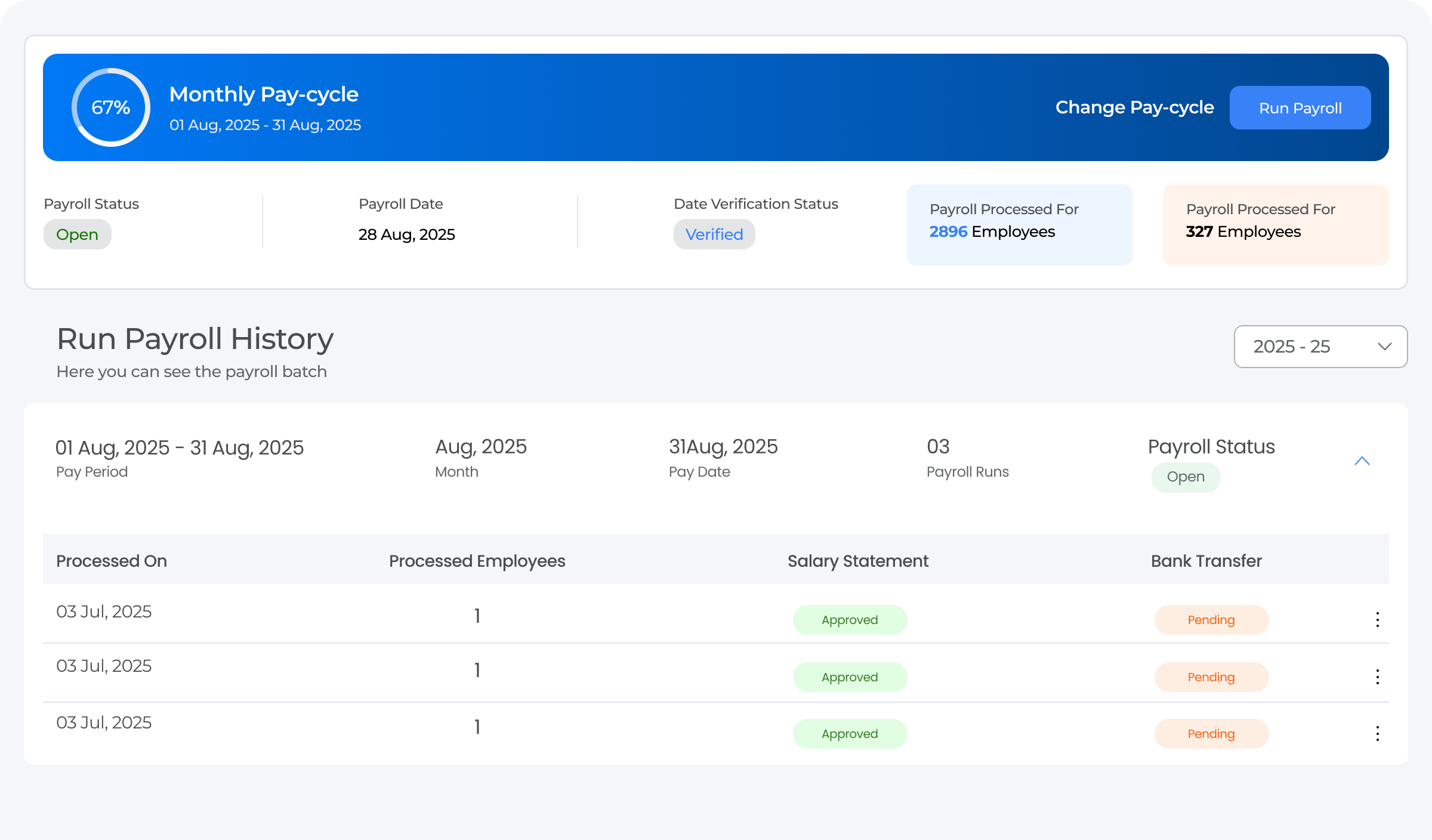Click the second row's Pending bank transfer badge
The height and width of the screenshot is (840, 1432).
[1211, 677]
